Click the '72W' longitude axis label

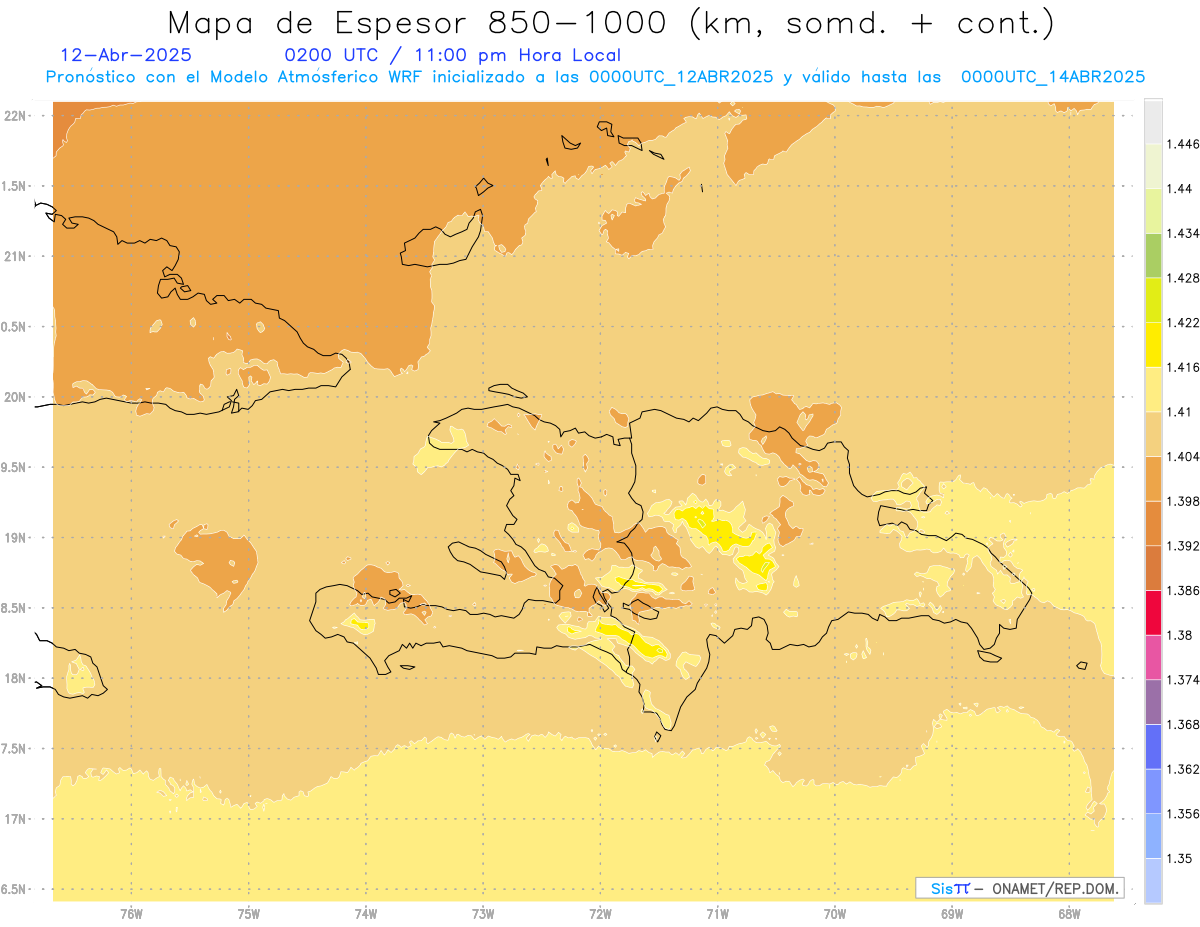coord(600,913)
